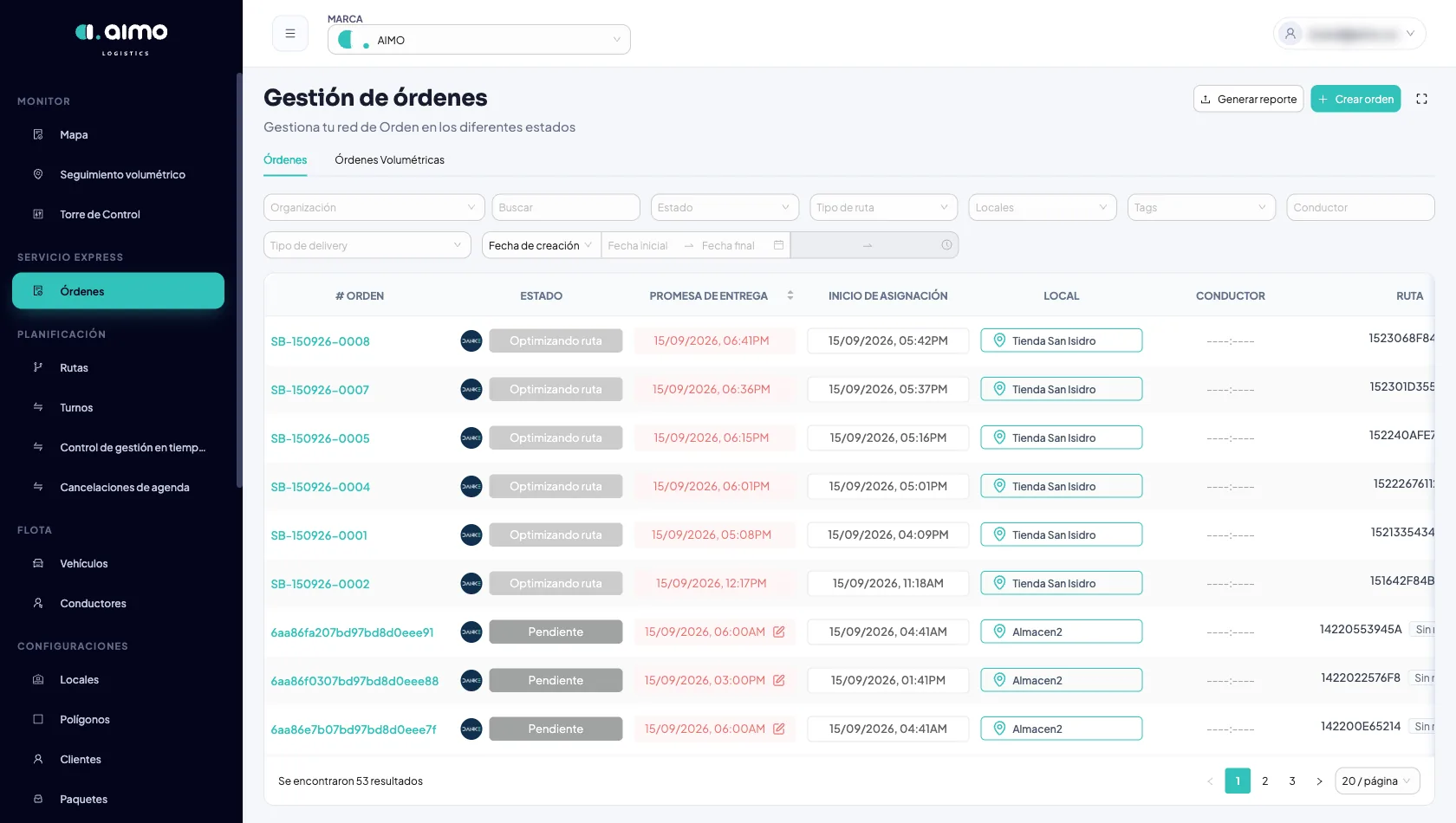Click the Clientes sidebar icon
Screen dimensions: 1456x823
(x=38, y=759)
